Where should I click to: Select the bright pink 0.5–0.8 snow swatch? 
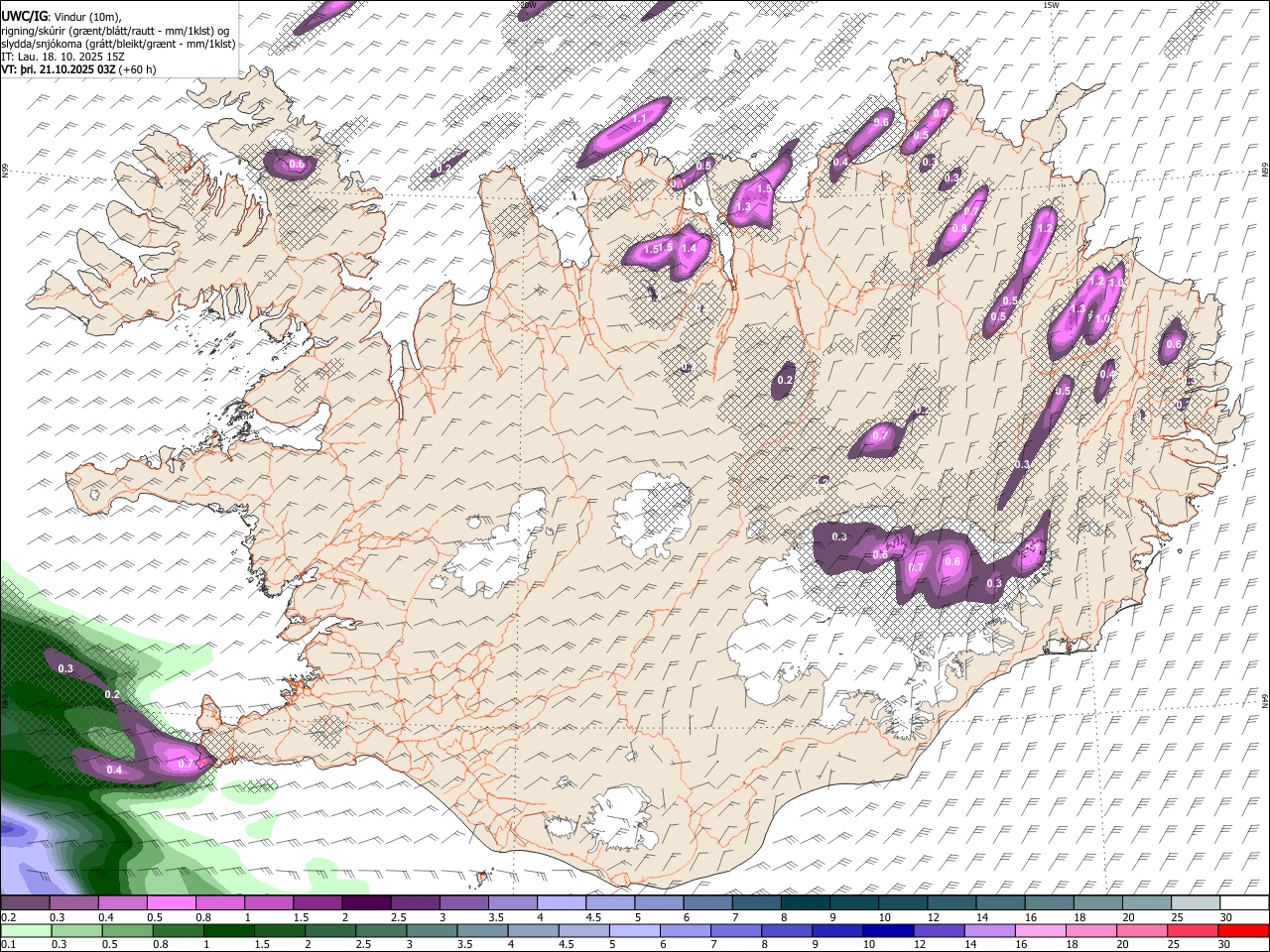pos(171,903)
